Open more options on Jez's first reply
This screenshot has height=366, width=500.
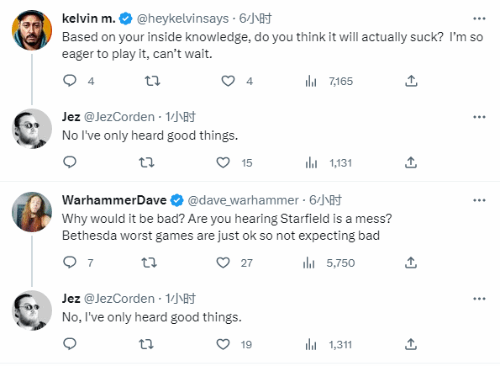coord(479,117)
